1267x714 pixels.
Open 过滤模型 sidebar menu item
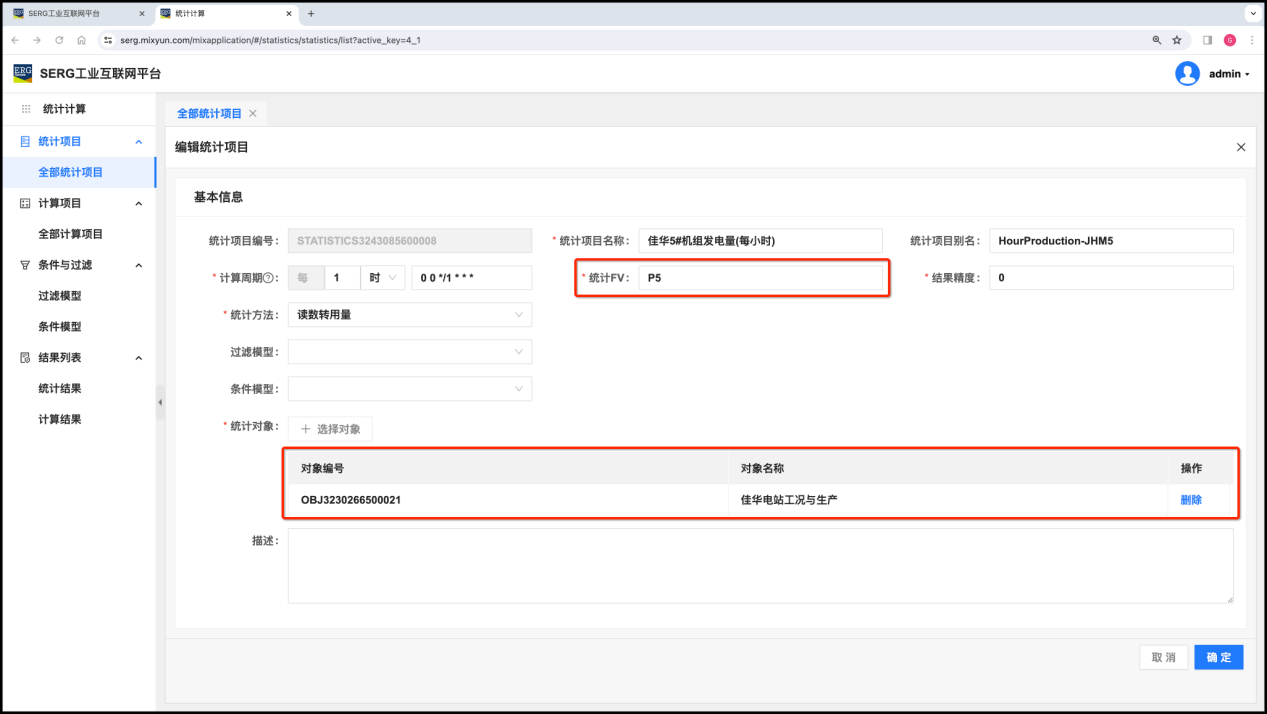coord(60,296)
